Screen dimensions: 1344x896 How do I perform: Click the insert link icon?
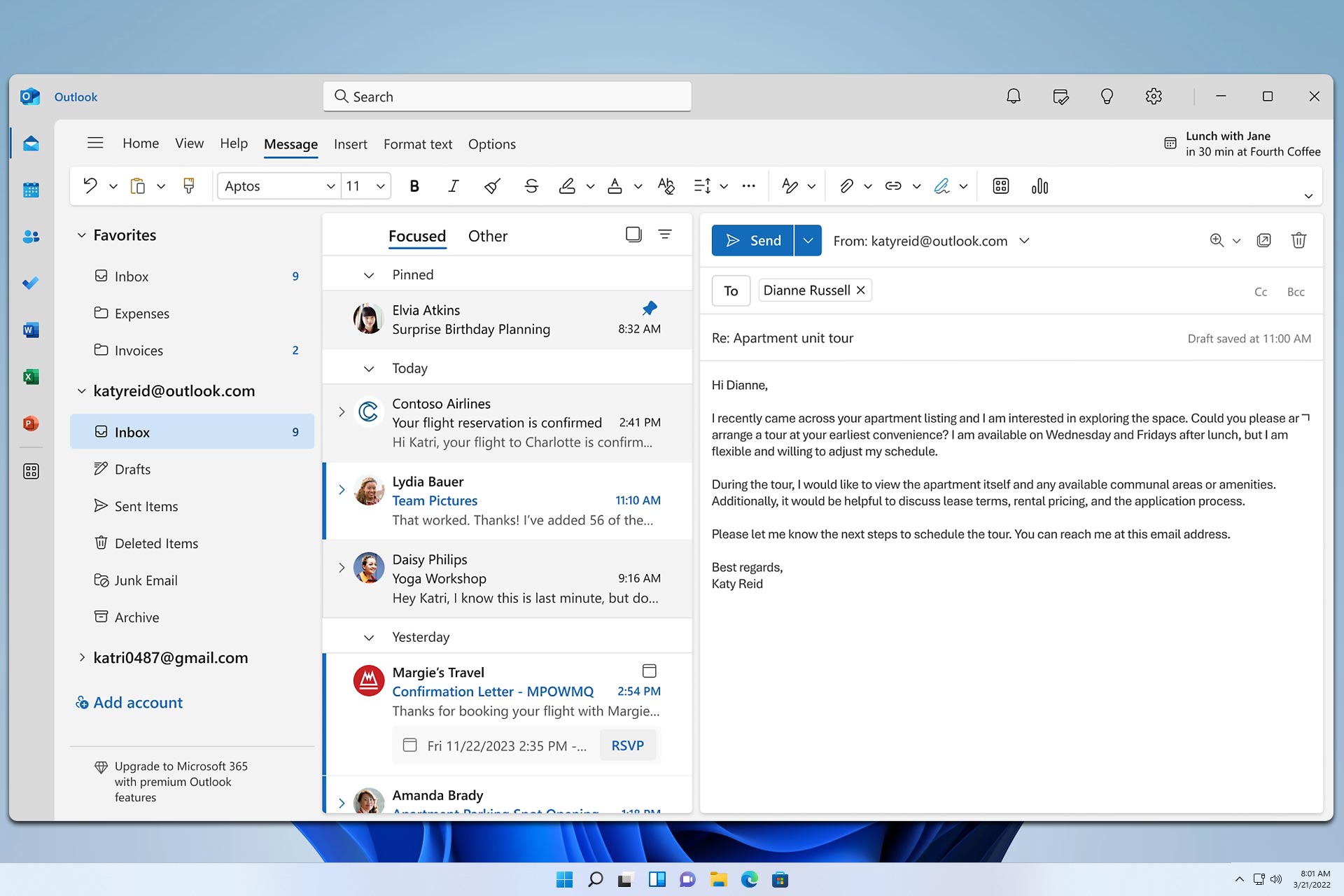[893, 186]
